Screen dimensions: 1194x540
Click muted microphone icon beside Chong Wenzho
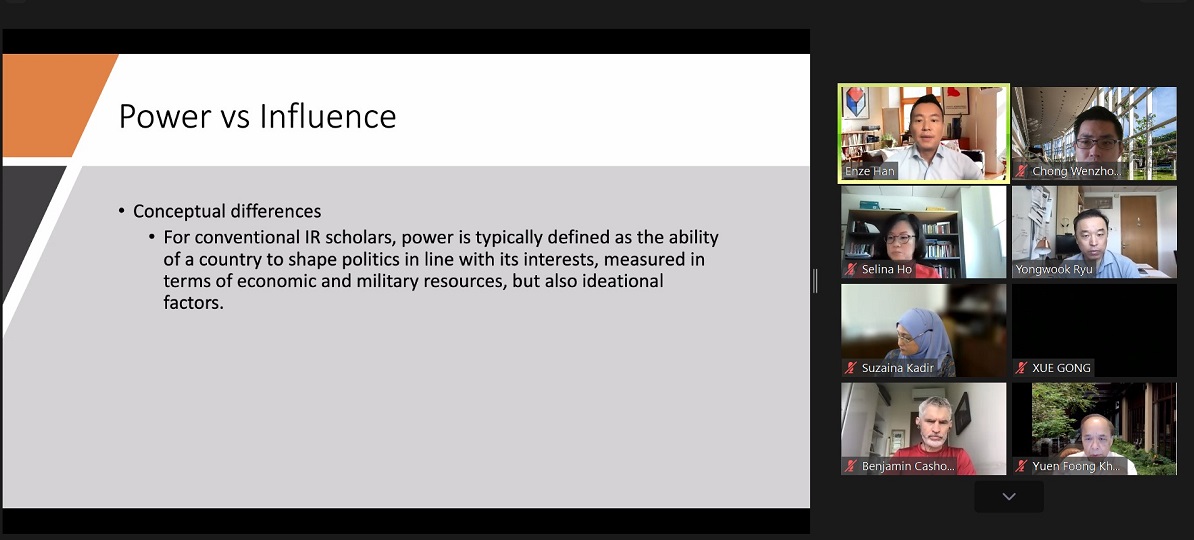(1022, 172)
